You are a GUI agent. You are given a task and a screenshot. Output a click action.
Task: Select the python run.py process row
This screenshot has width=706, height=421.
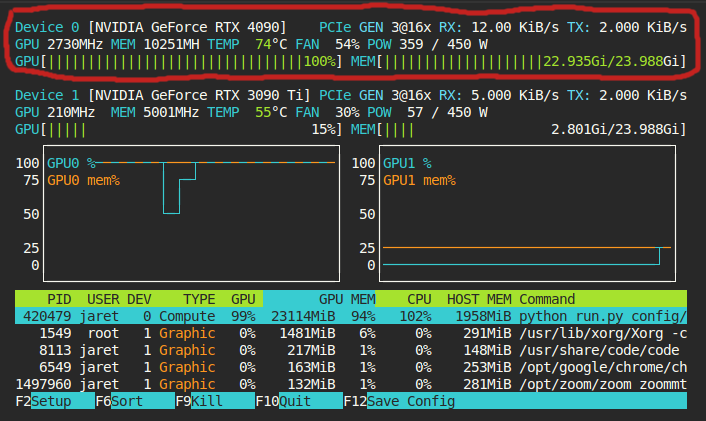(351, 316)
